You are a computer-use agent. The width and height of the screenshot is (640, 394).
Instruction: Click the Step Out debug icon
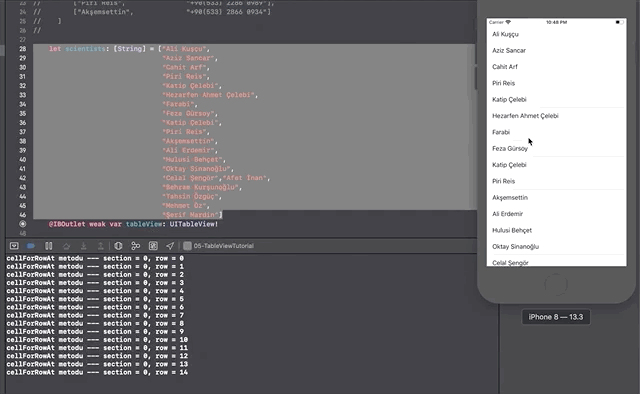100,246
